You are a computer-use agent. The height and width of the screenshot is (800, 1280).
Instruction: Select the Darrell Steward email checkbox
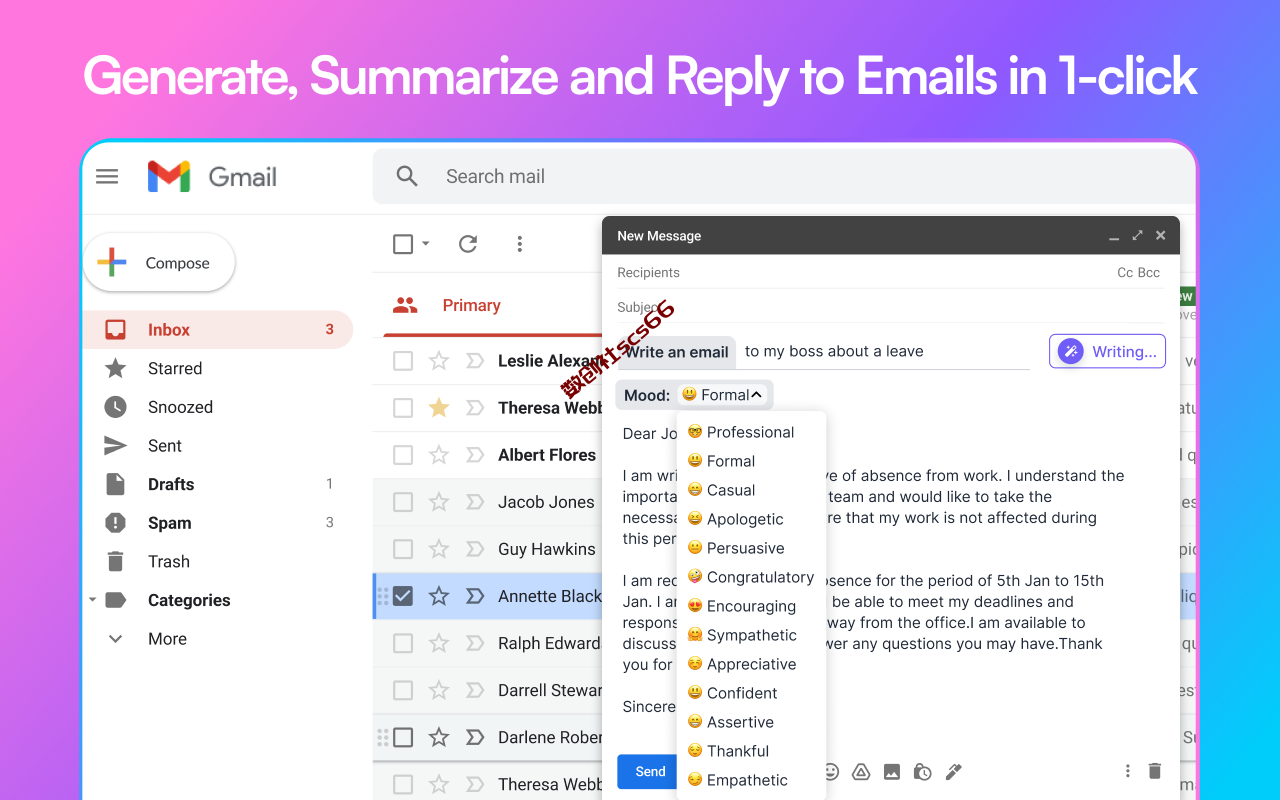[403, 690]
